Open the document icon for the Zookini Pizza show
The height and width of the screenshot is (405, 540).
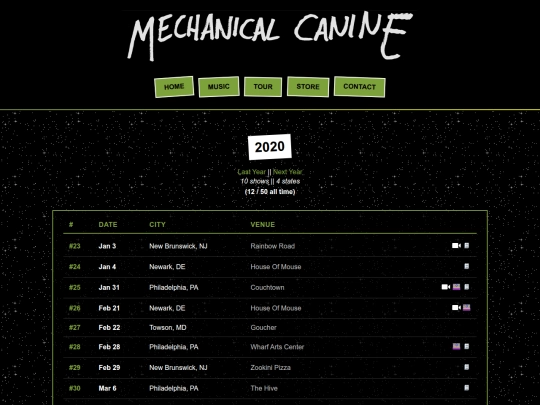(x=467, y=367)
